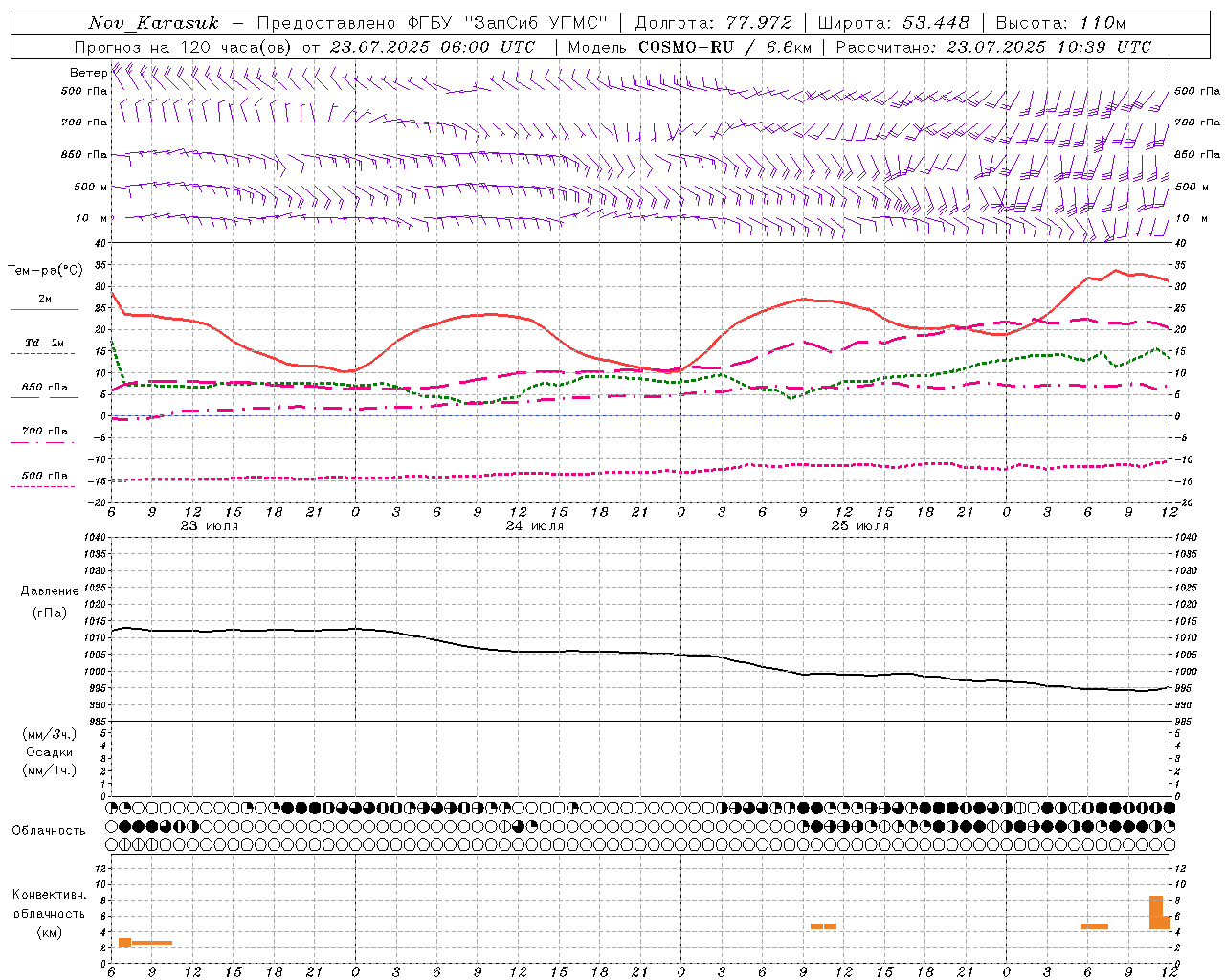Click the date label 24 июля
The height and width of the screenshot is (980, 1225).
point(535,526)
